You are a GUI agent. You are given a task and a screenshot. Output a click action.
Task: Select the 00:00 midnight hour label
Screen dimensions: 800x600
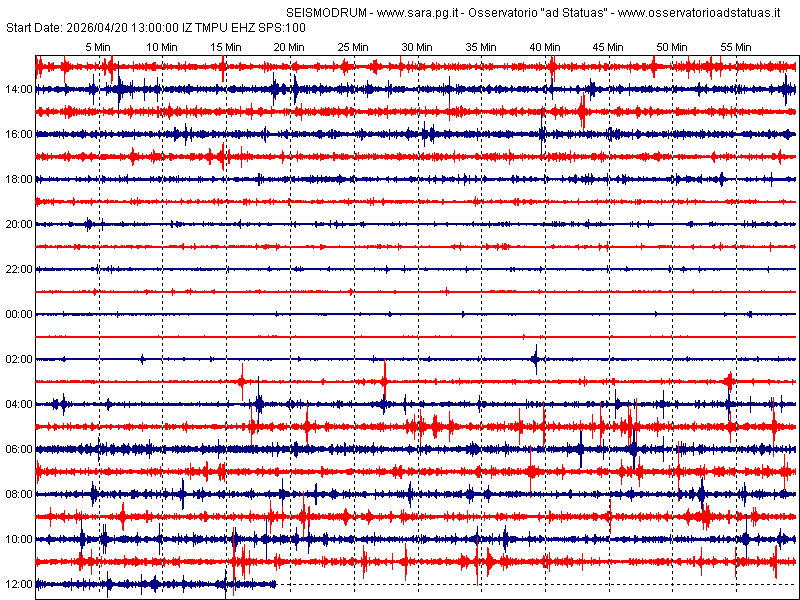pos(18,314)
